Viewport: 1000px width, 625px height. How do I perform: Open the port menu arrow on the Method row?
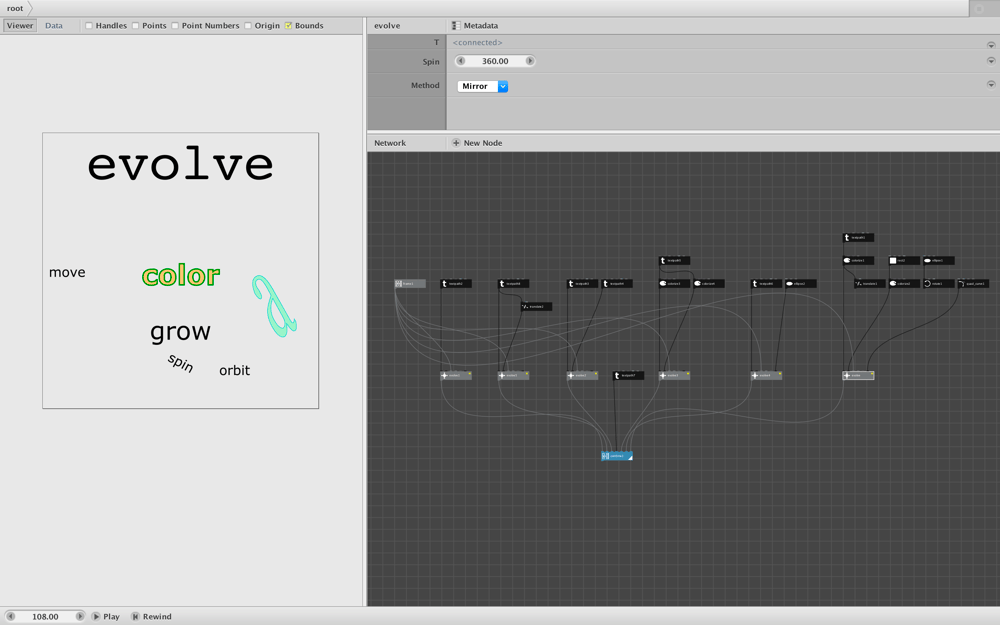991,84
